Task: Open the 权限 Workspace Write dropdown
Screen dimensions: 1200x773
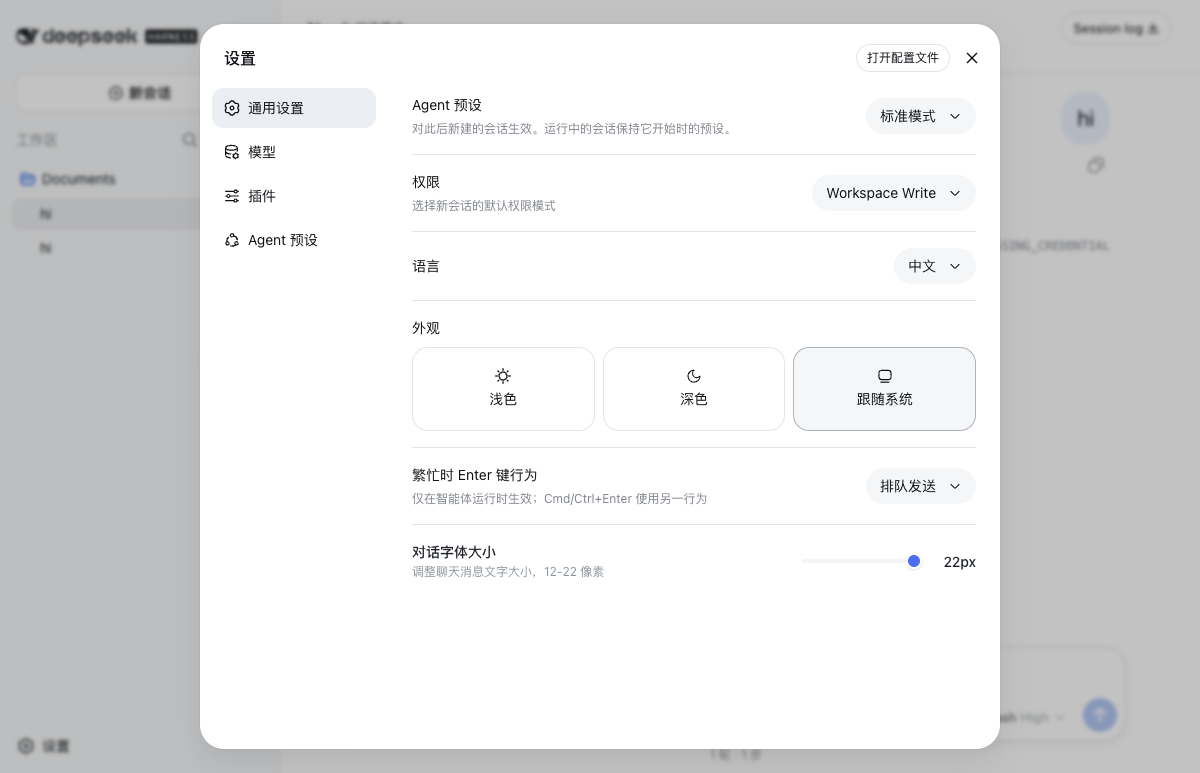Action: pos(894,193)
